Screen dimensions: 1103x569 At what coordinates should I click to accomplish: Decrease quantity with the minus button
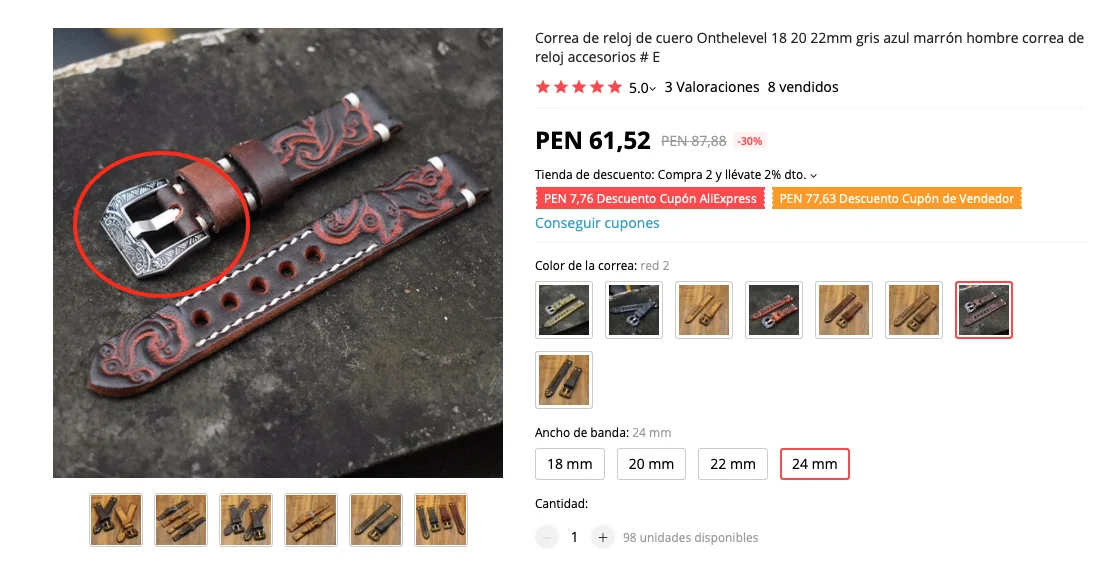[547, 537]
